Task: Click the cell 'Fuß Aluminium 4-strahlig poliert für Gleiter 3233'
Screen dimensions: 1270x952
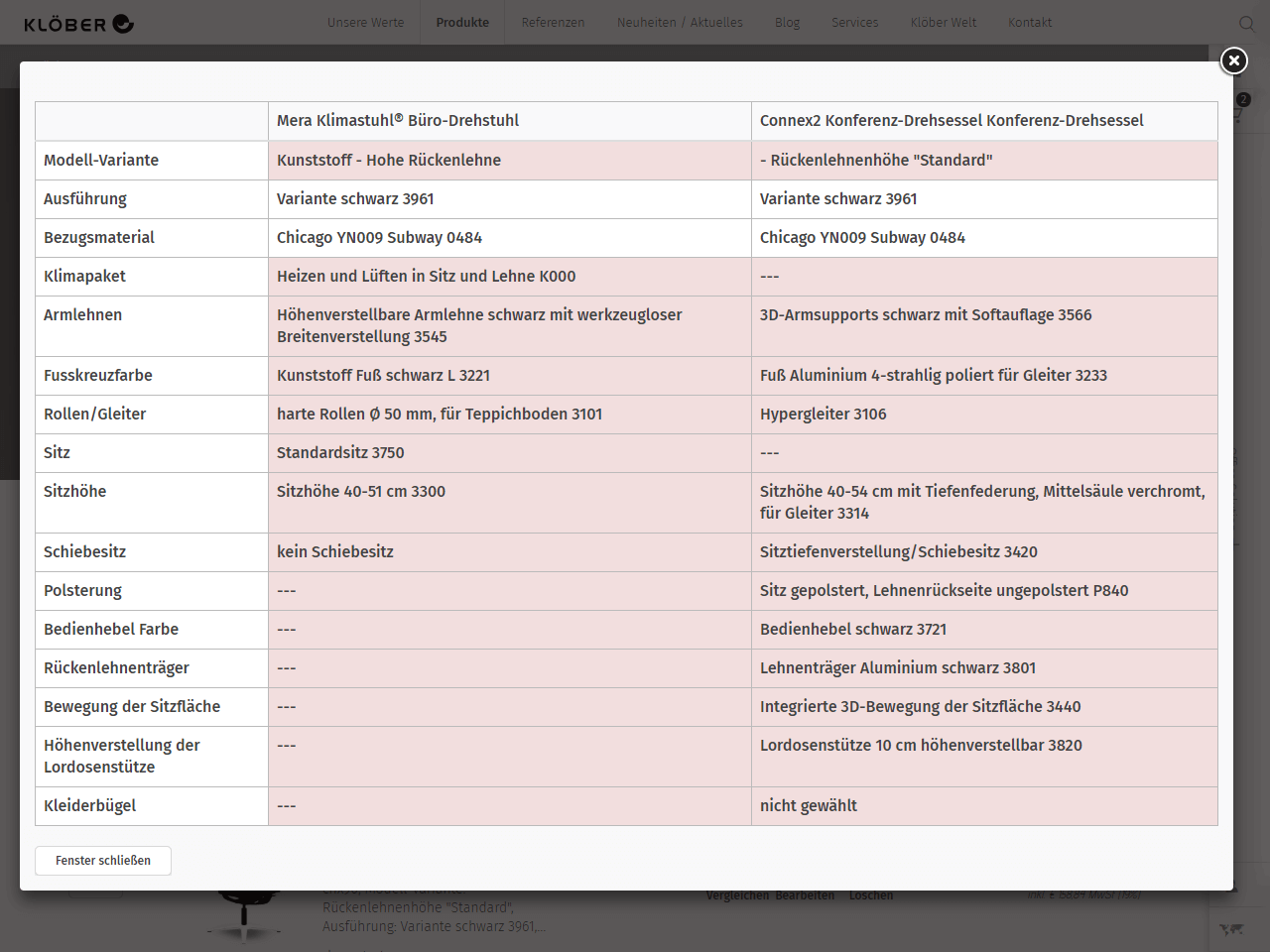Action: 984,376
